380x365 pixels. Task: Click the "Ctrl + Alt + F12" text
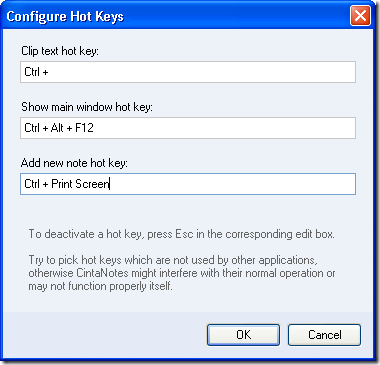(59, 128)
